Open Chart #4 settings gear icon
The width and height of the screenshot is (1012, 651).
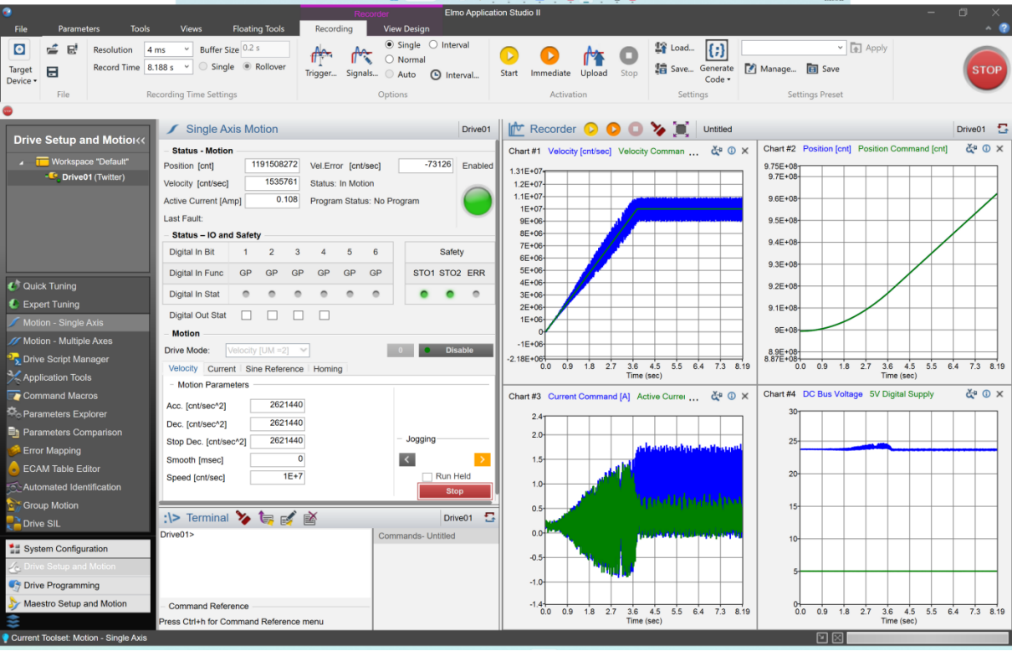click(x=971, y=394)
